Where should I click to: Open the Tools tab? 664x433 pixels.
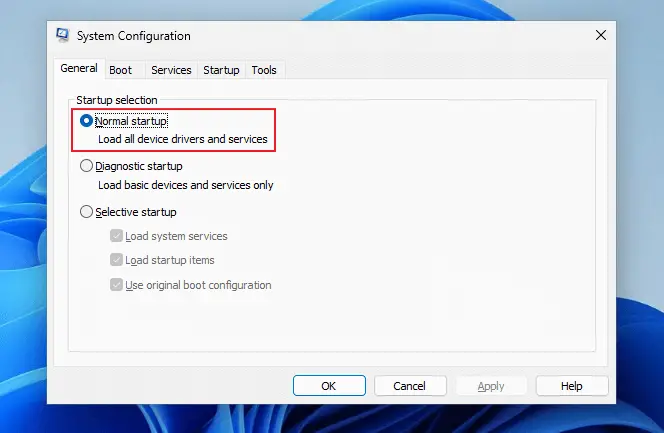click(x=264, y=70)
